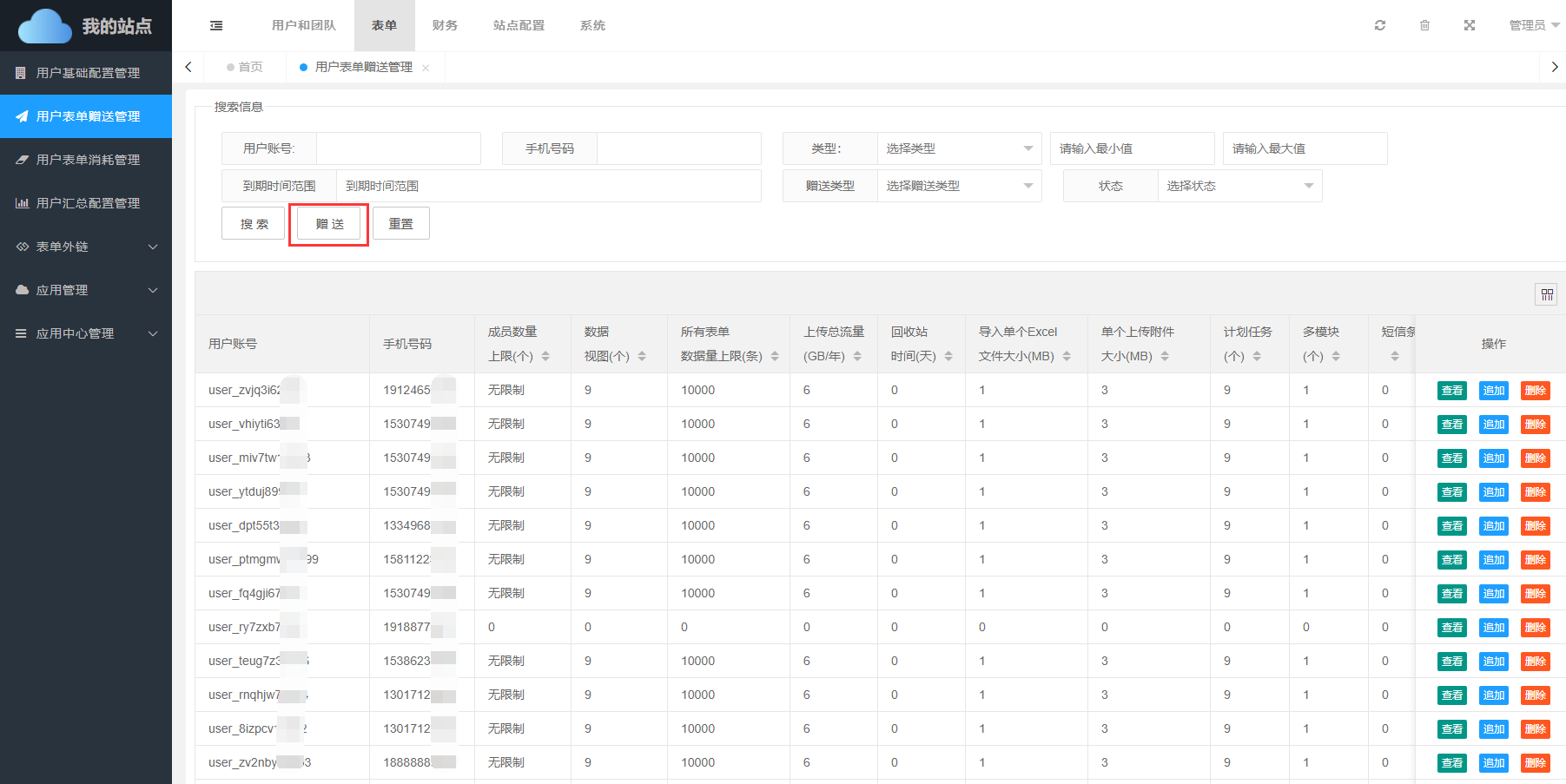Click the refresh icon in top bar
Viewport: 1566px width, 784px height.
click(1380, 25)
